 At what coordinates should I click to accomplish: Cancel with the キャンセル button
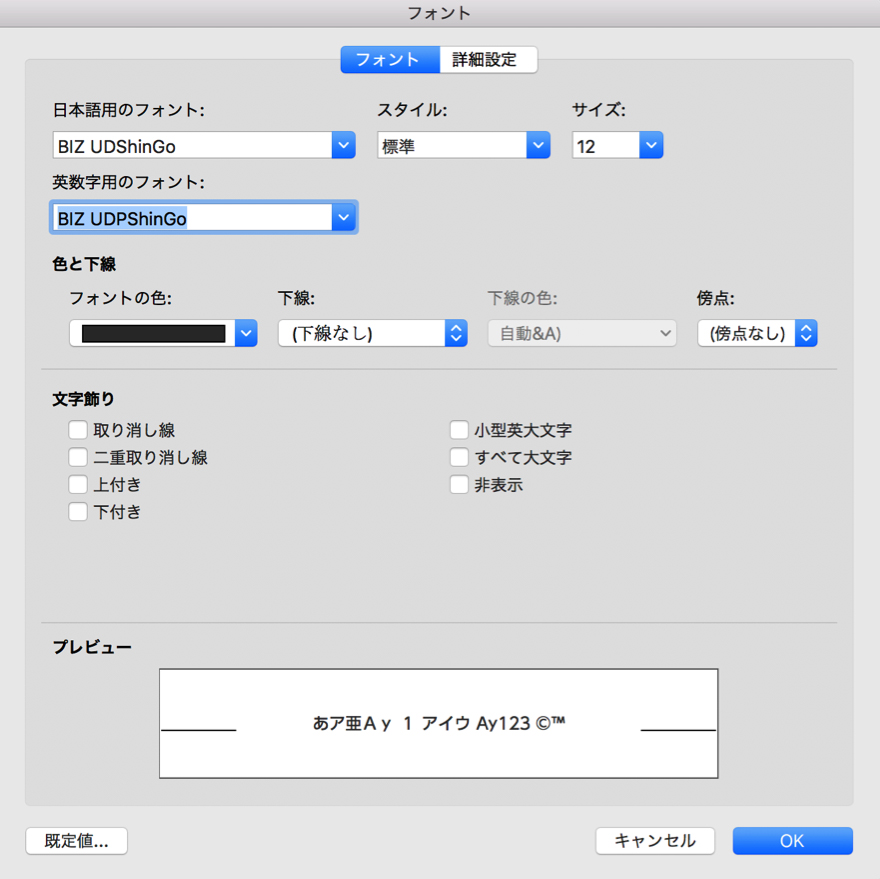coord(655,841)
